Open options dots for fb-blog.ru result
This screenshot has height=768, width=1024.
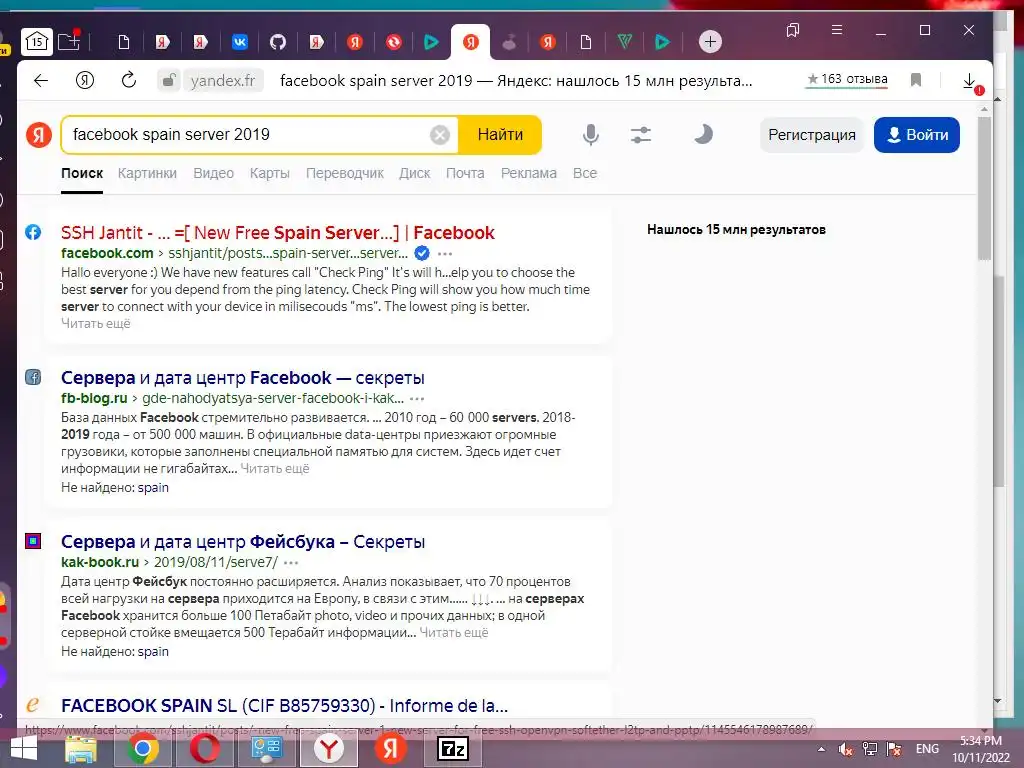pos(417,398)
